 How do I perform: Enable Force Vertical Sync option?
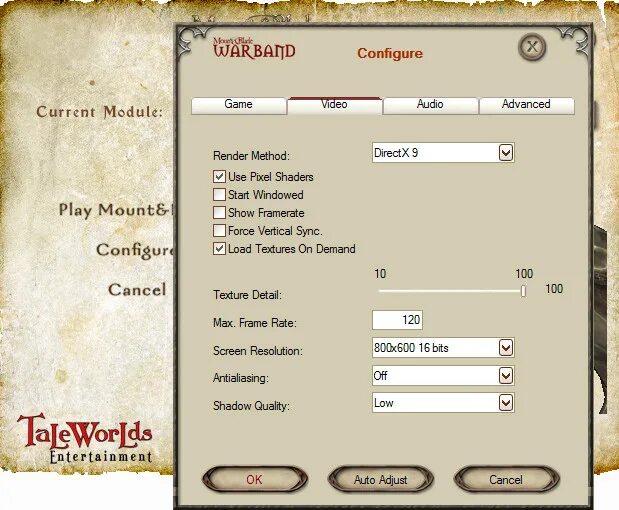coord(219,231)
